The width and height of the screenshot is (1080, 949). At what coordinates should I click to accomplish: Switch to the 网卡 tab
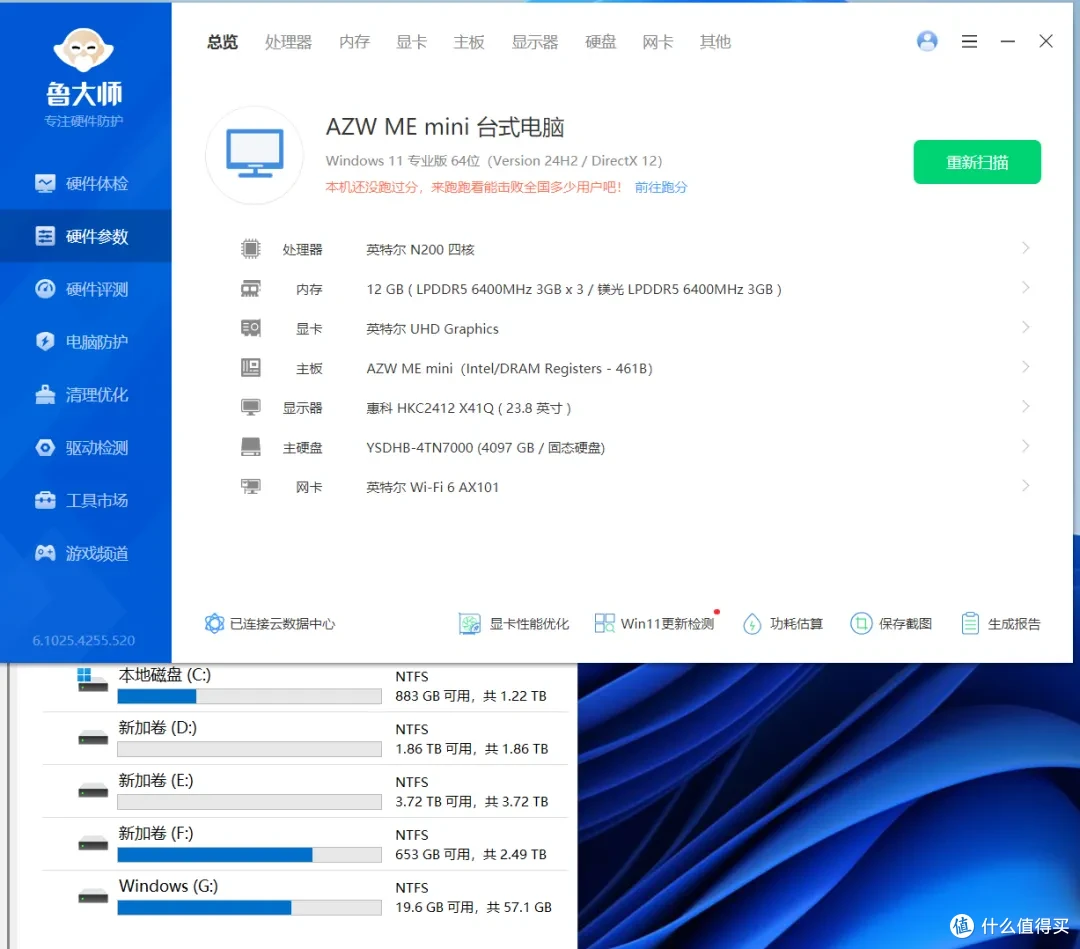click(x=658, y=42)
